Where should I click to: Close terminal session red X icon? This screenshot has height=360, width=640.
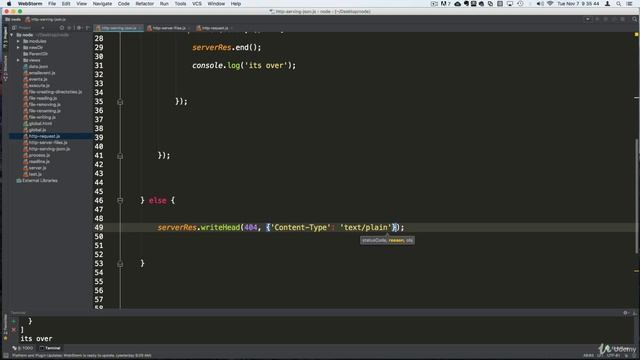pyautogui.click(x=14, y=329)
